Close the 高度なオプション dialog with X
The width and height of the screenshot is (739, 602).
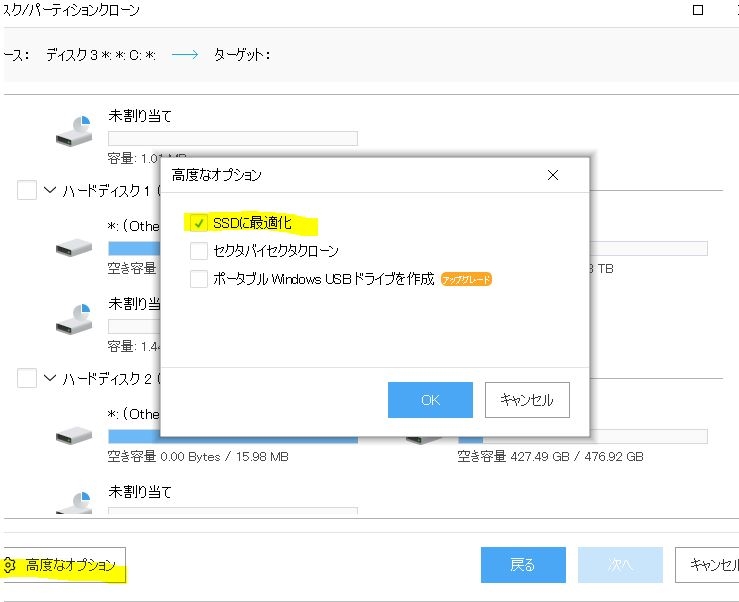pyautogui.click(x=553, y=175)
